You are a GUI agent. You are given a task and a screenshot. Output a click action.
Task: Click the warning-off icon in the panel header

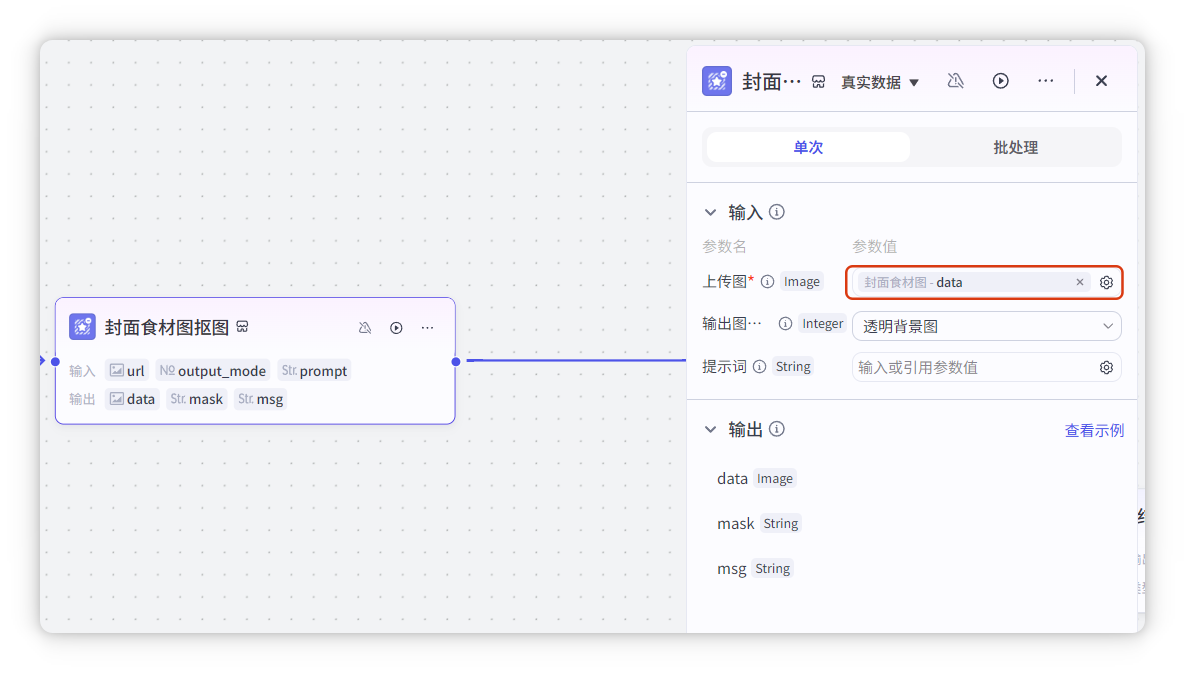955,81
